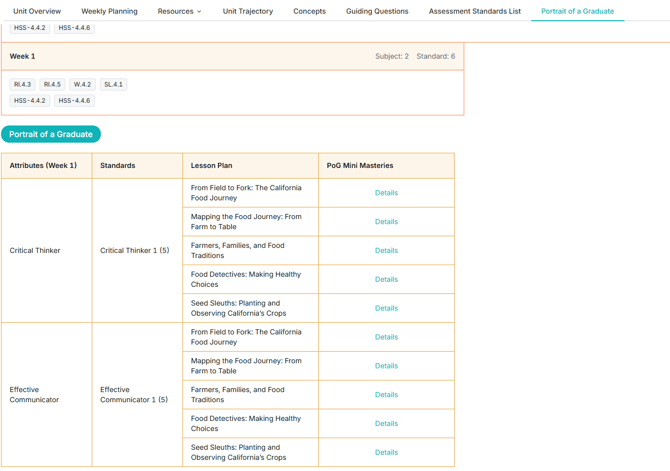View Details for Critical Thinker's Seed Sleuths lesson
The width and height of the screenshot is (670, 471).
click(x=386, y=308)
